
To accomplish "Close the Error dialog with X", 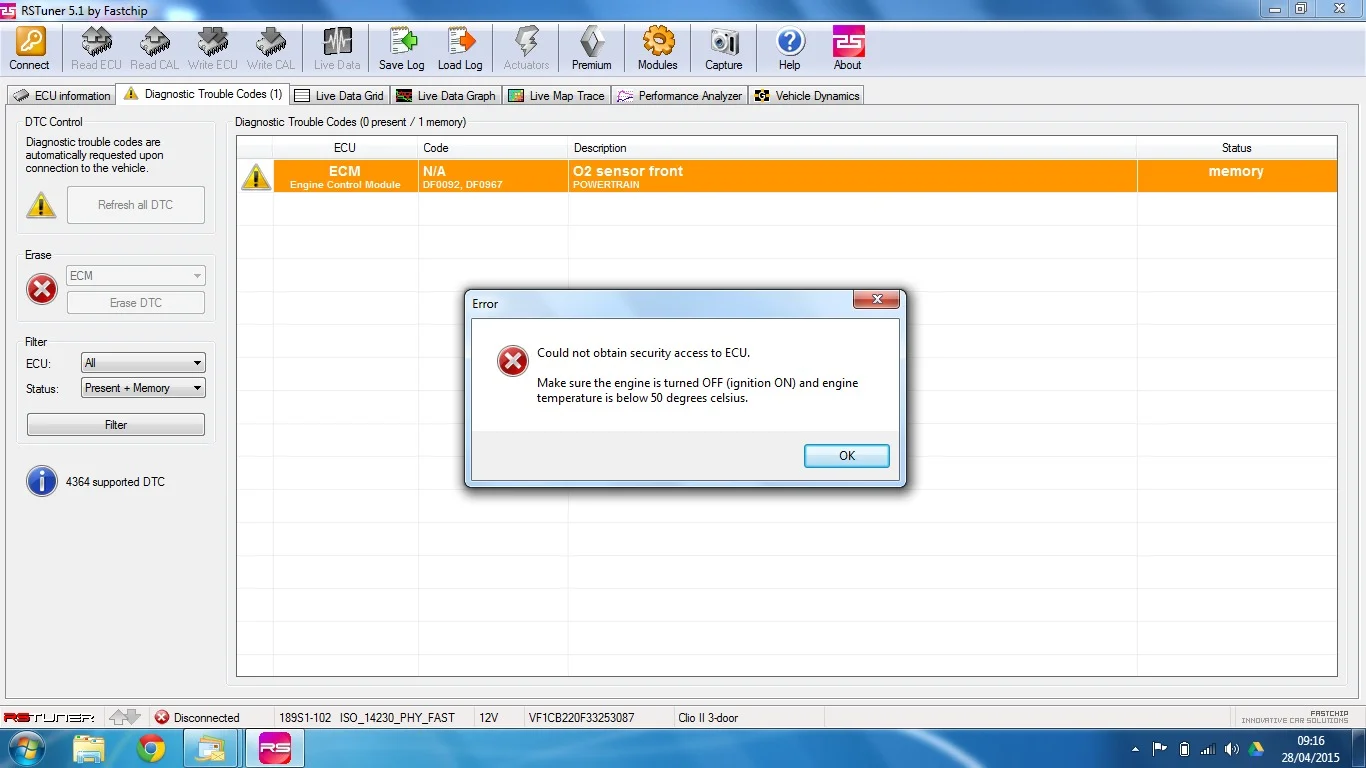I will [877, 300].
